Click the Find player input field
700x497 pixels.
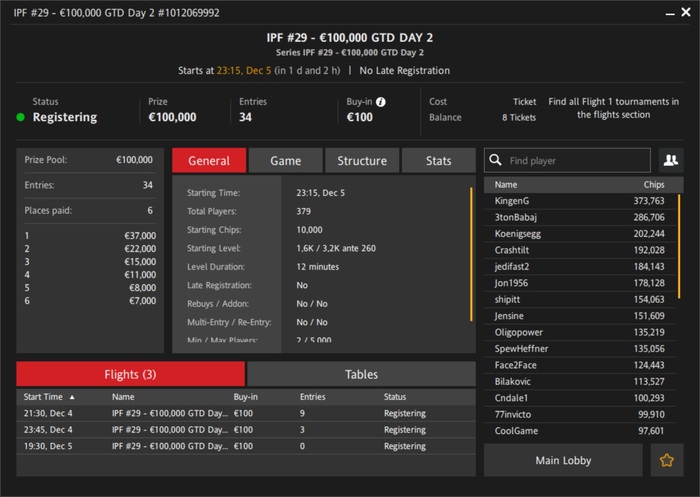click(x=567, y=160)
